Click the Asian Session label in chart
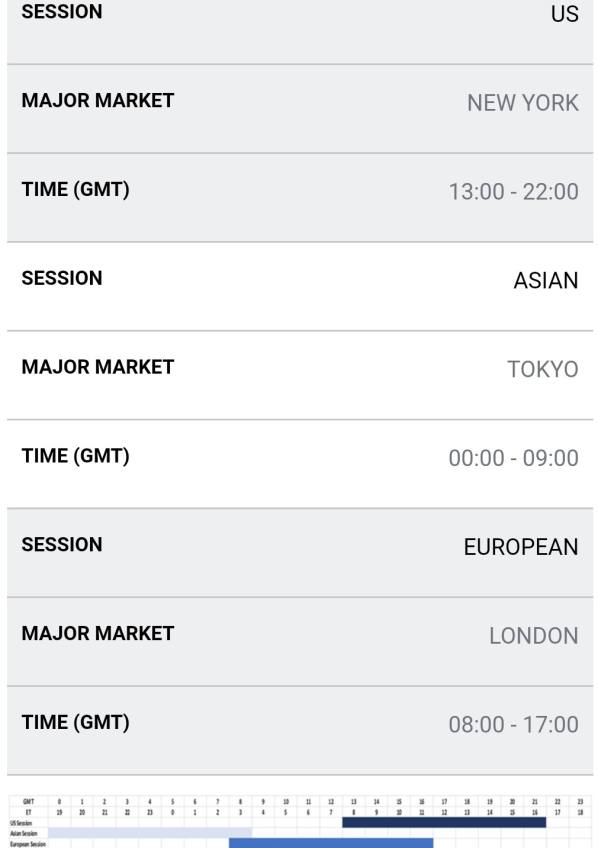The width and height of the screenshot is (598, 848). coord(24,833)
